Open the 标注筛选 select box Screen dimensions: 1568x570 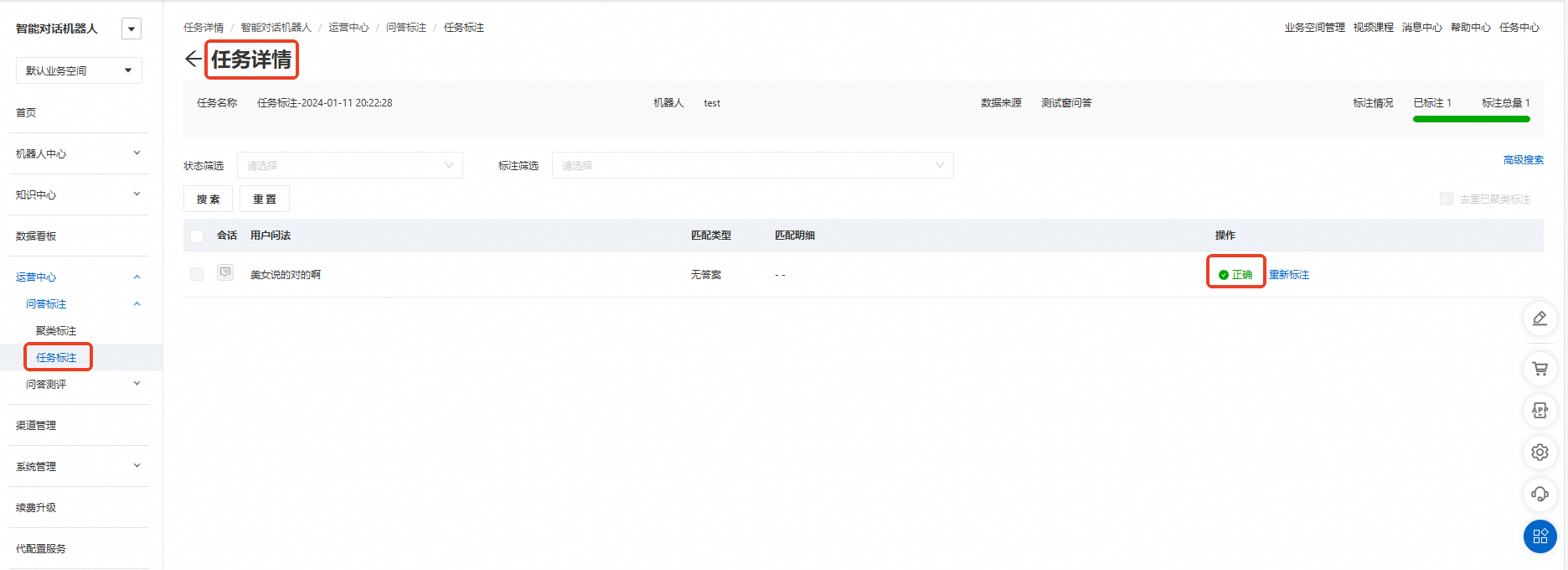tap(752, 165)
